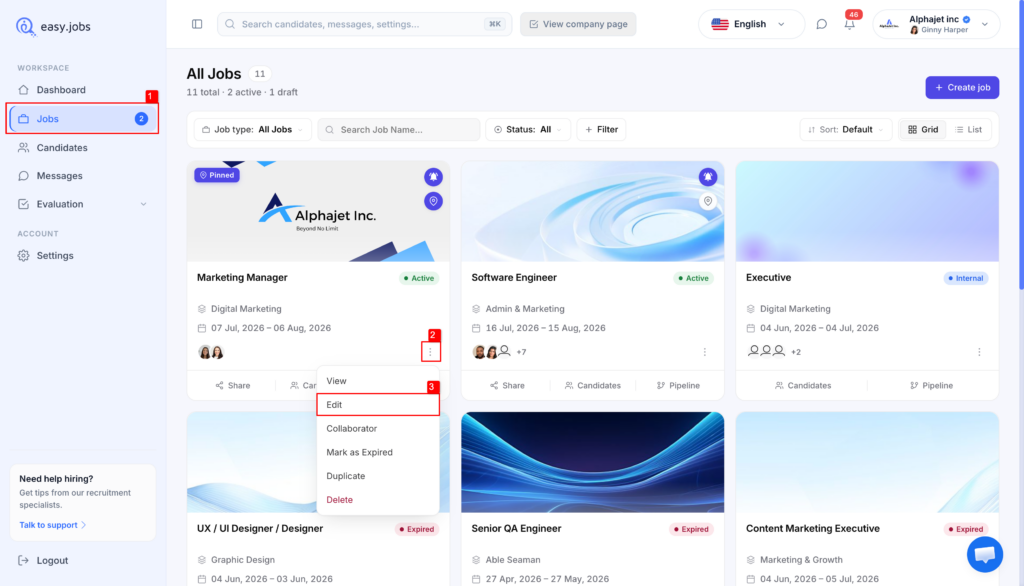Open the Alphajet inc account dropdown
Image resolution: width=1024 pixels, height=586 pixels.
tap(936, 24)
